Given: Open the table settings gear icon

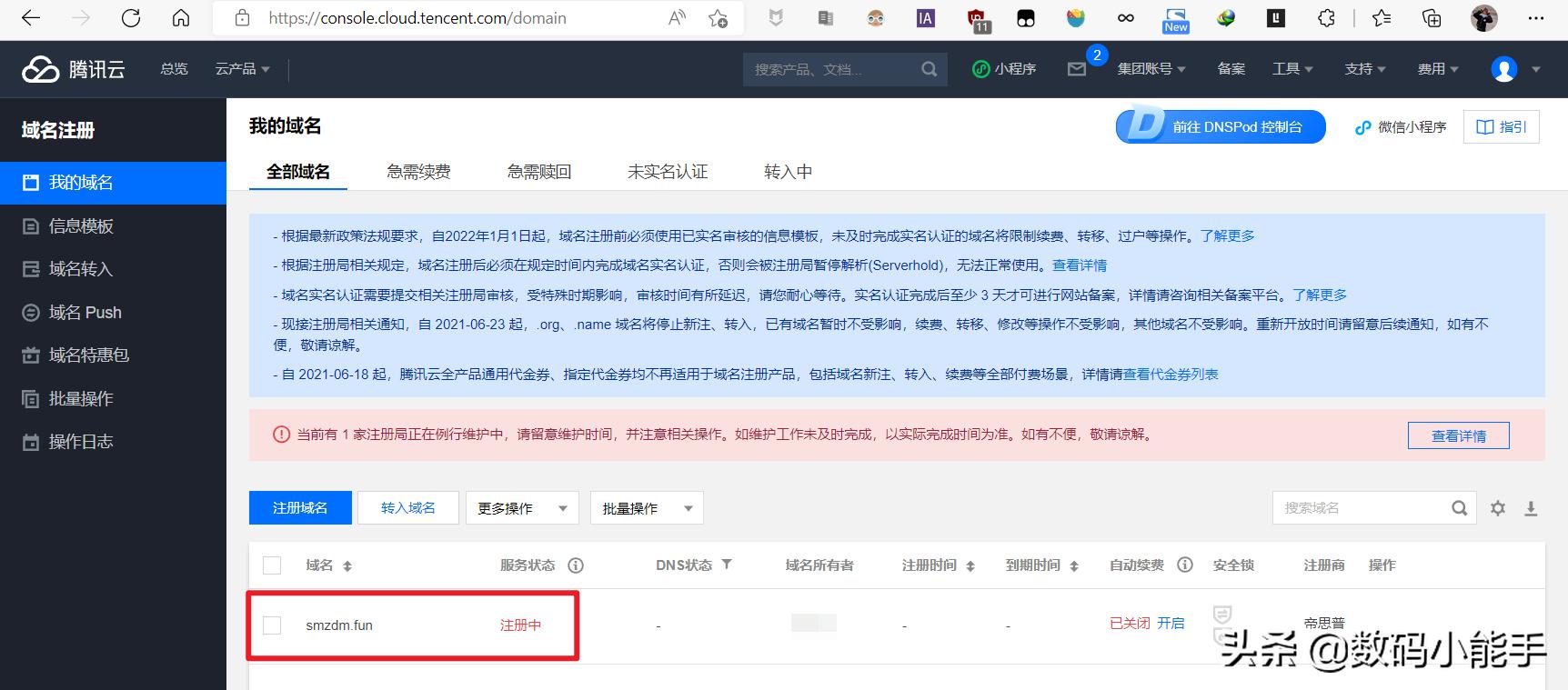Looking at the screenshot, I should click(x=1498, y=508).
